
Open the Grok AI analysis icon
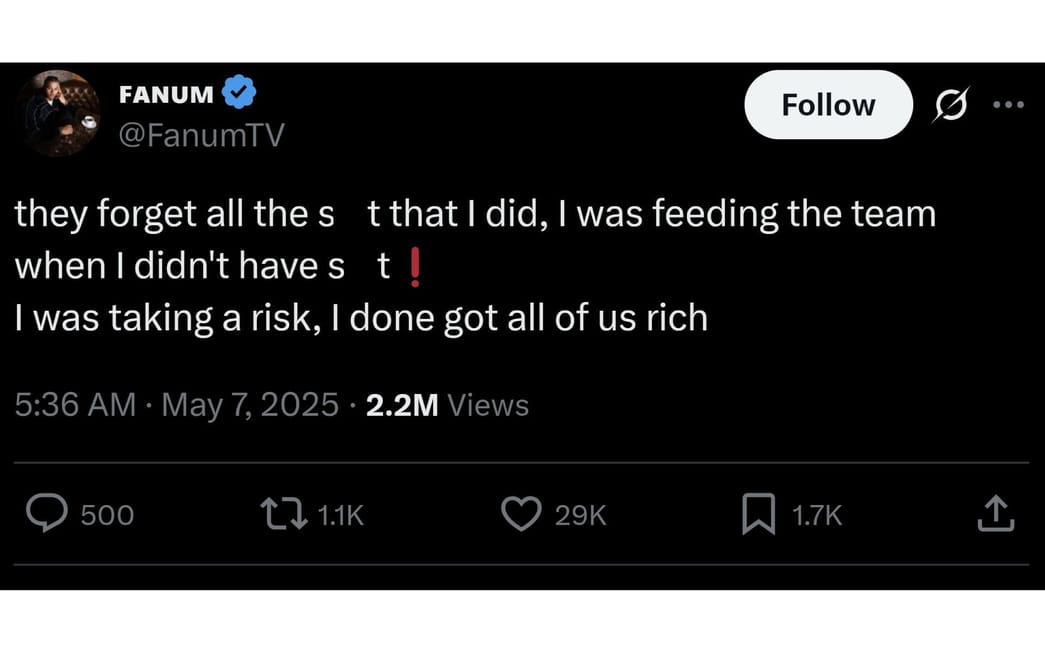click(950, 104)
